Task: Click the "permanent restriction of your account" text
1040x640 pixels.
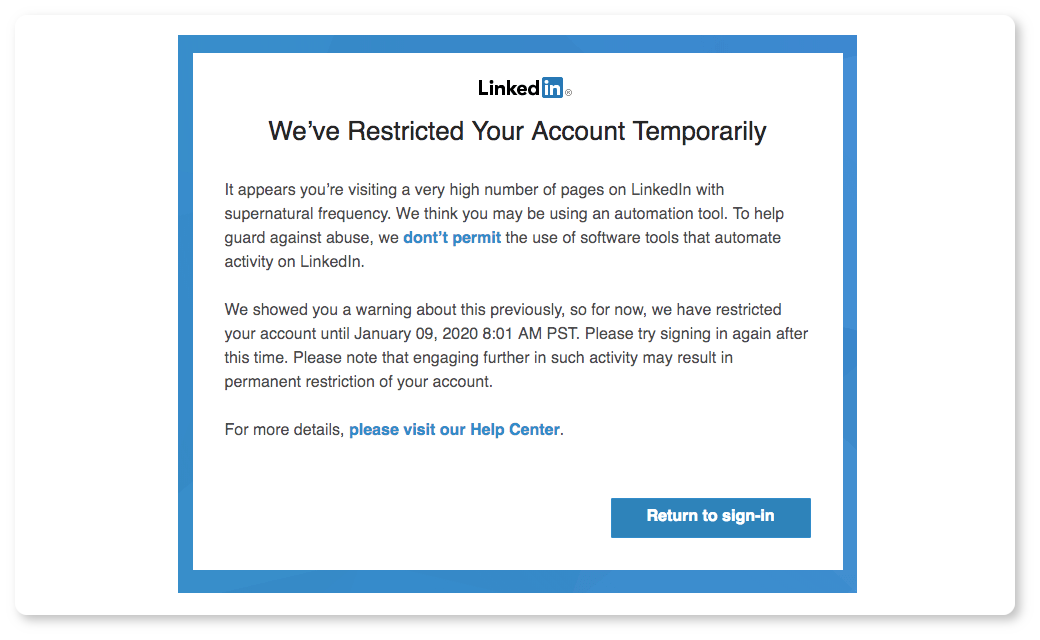Action: coord(357,382)
